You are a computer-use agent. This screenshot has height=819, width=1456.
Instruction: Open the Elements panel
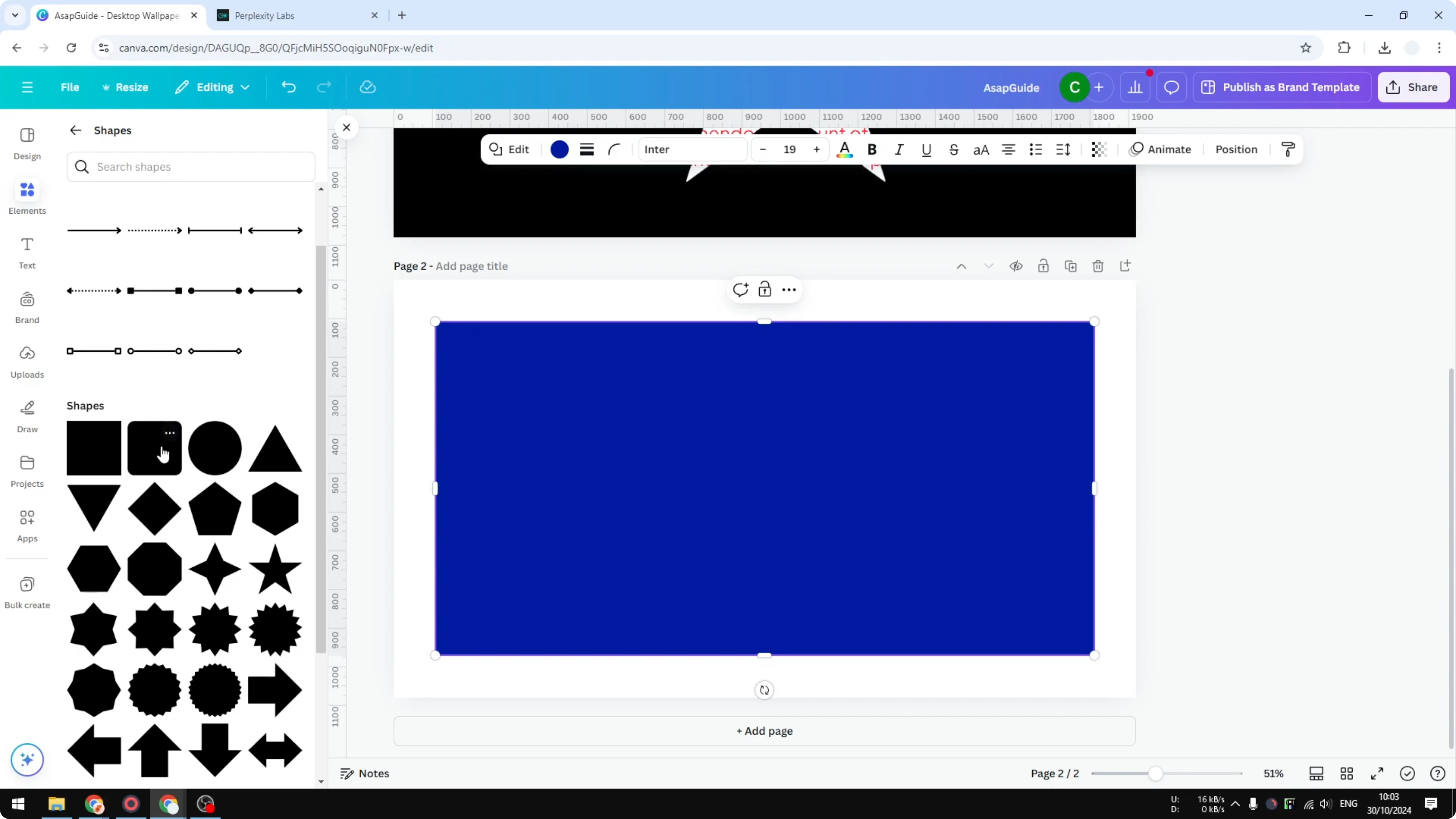[x=27, y=197]
